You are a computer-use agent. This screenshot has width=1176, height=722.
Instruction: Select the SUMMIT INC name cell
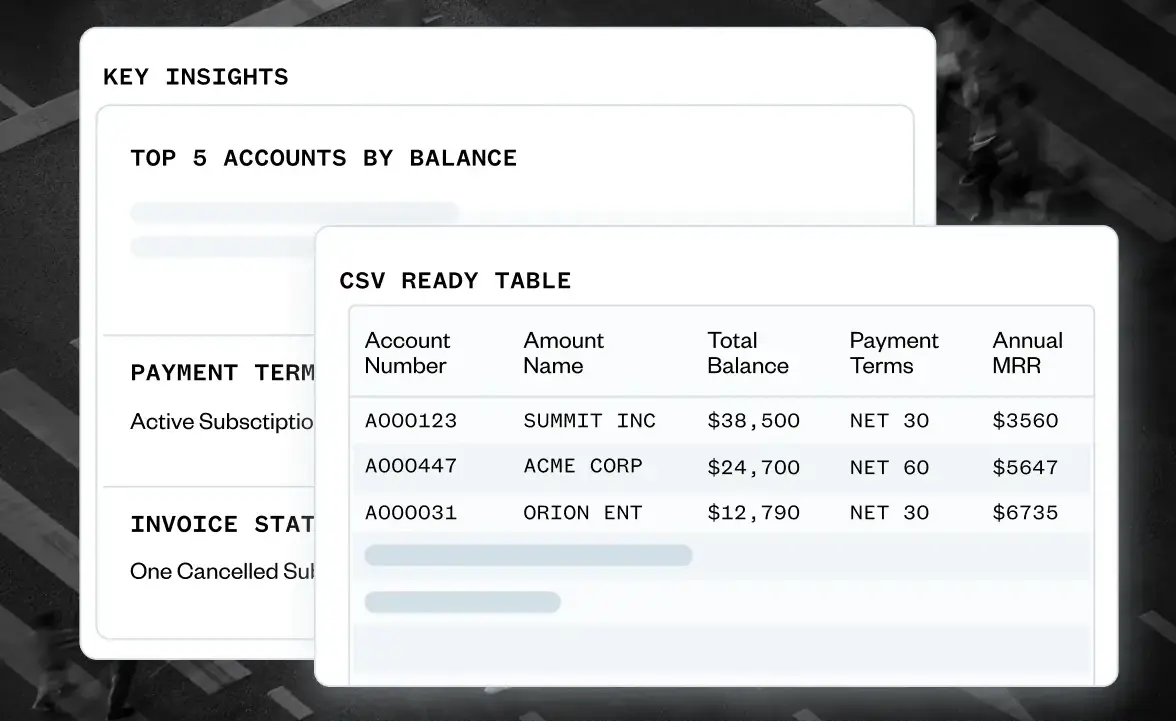pos(589,421)
